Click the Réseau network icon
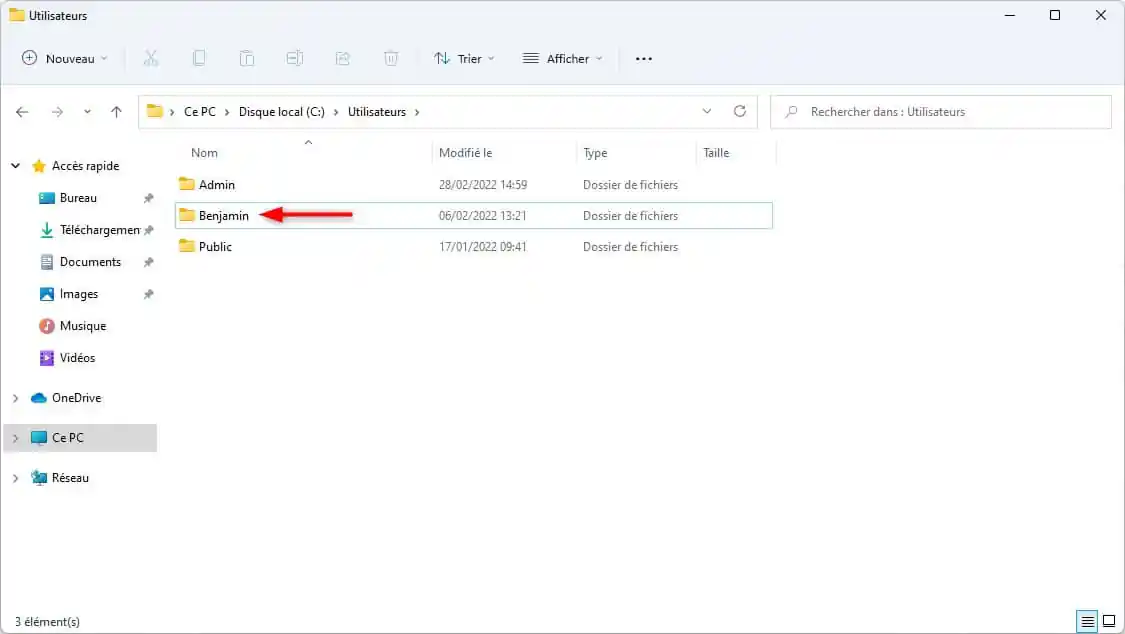This screenshot has width=1125, height=634. [39, 478]
